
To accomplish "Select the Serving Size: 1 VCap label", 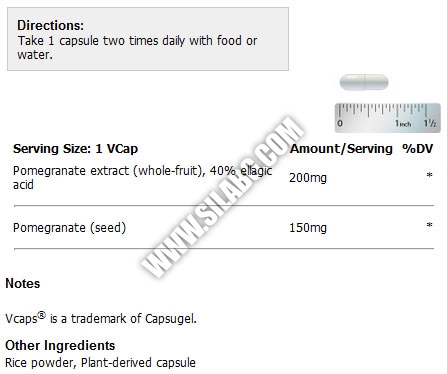I will (75, 149).
